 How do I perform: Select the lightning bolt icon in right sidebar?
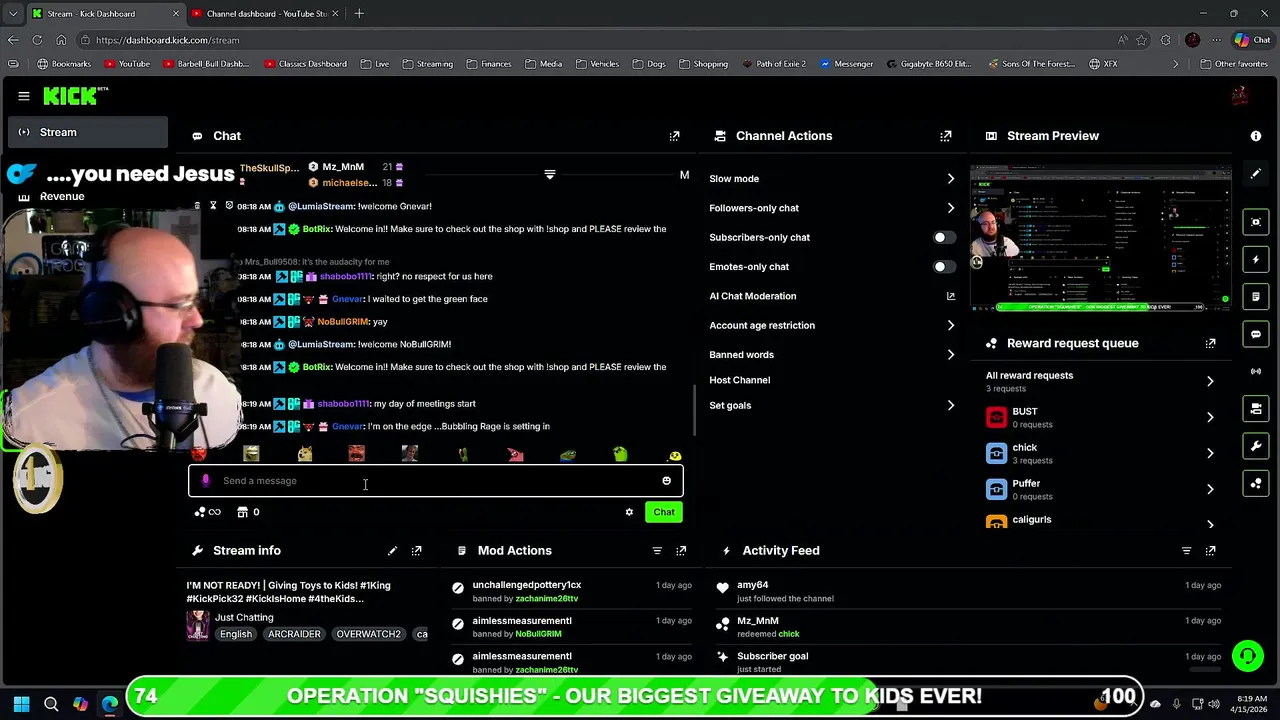click(1256, 260)
